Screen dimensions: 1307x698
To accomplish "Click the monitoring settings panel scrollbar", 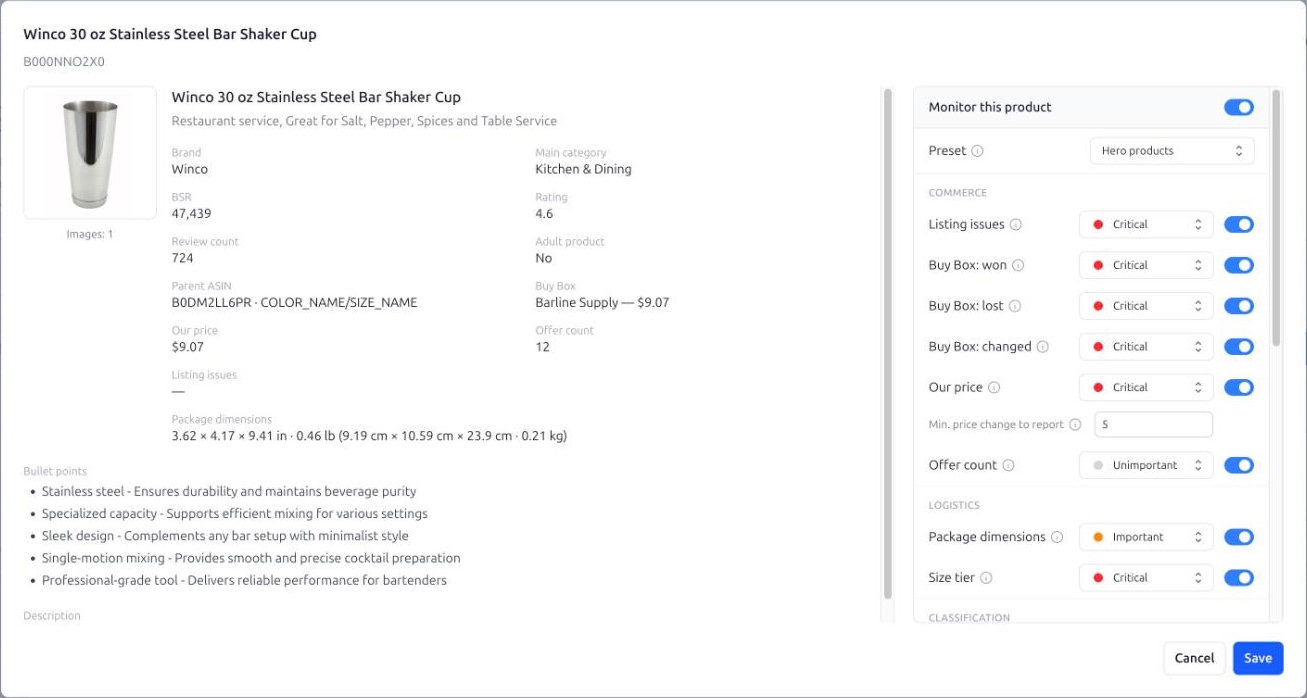I will coord(1276,218).
